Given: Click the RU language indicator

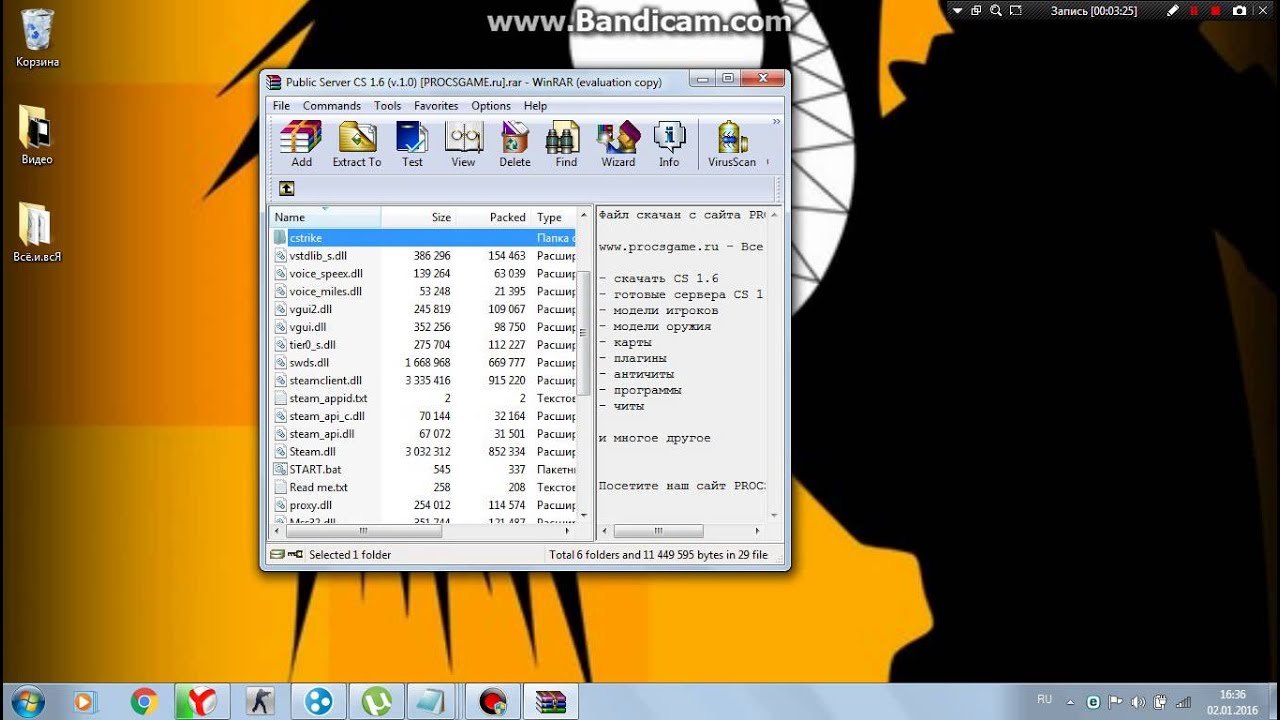Looking at the screenshot, I should pyautogui.click(x=1044, y=699).
